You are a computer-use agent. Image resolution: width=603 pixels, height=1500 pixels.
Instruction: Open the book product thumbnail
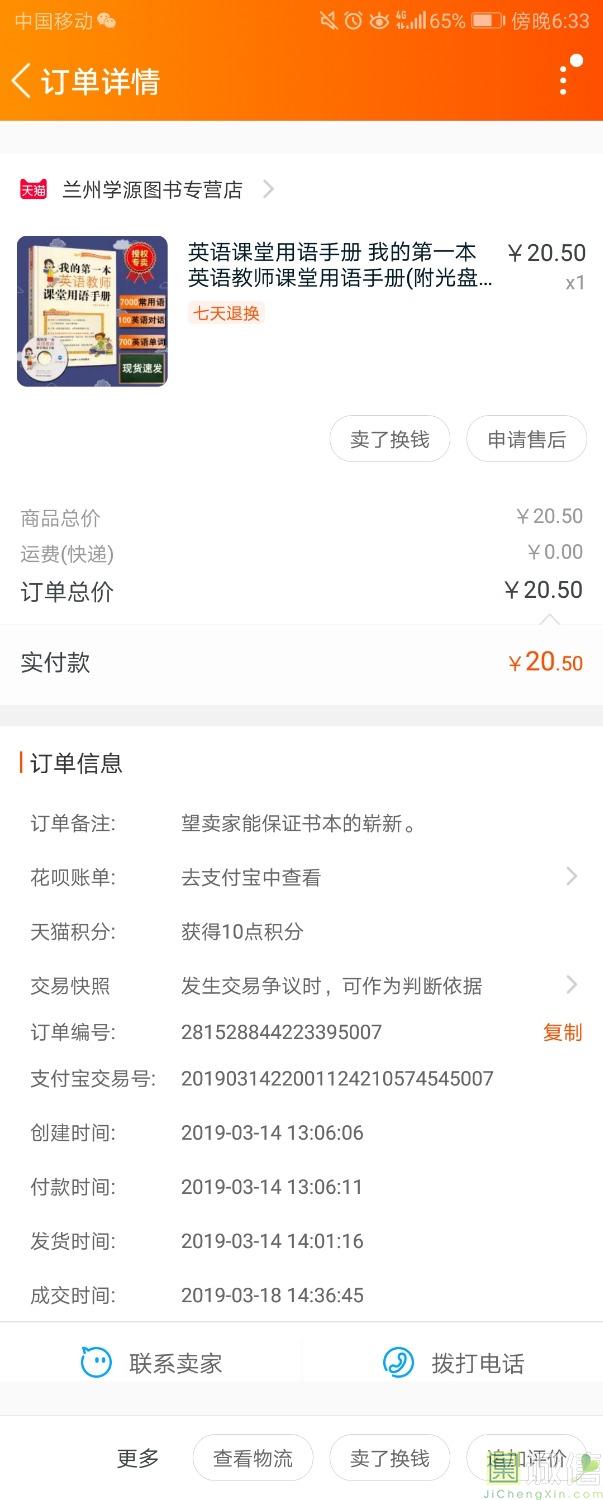pos(92,311)
